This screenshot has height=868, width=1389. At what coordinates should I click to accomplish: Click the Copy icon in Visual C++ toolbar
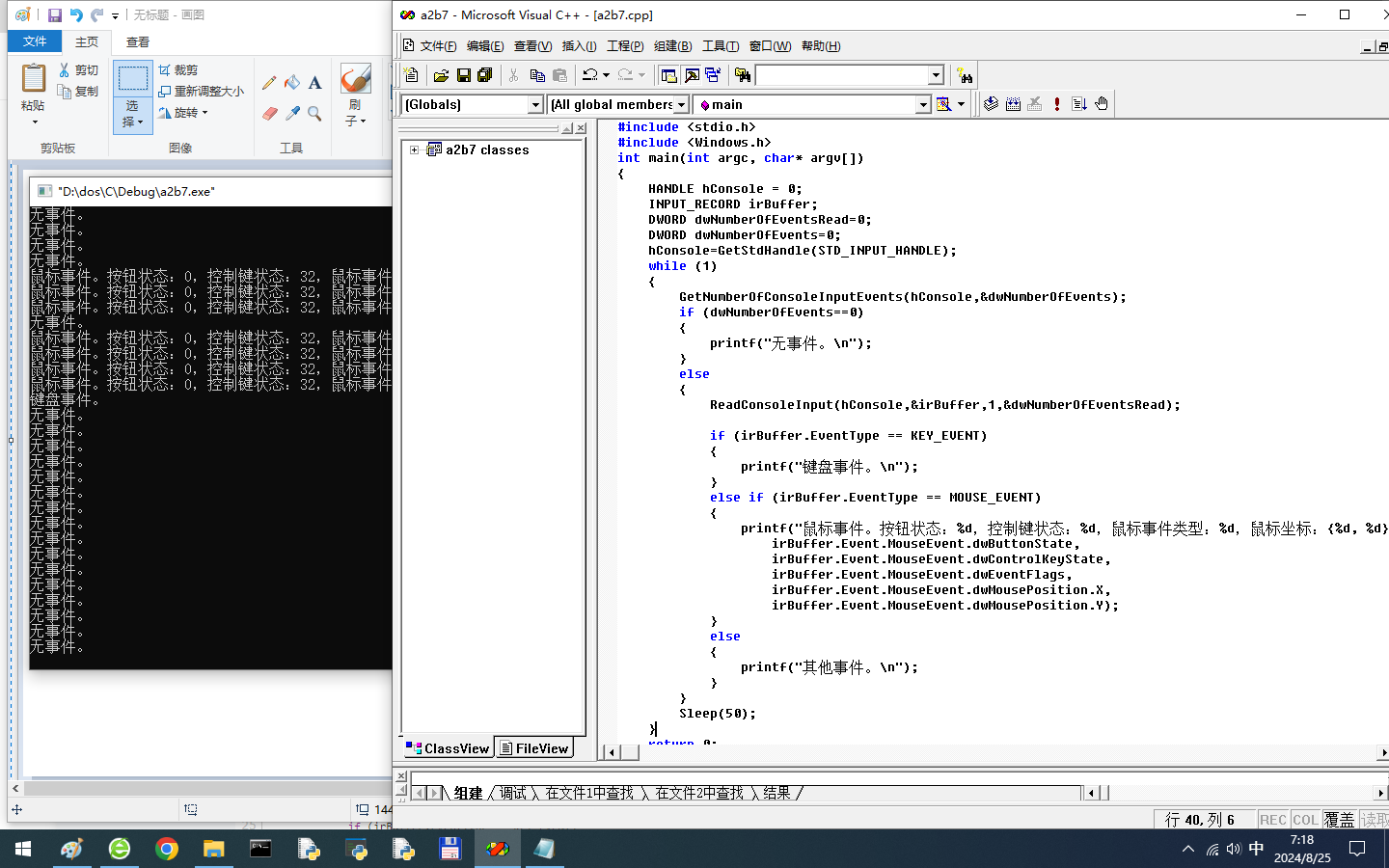coord(537,75)
